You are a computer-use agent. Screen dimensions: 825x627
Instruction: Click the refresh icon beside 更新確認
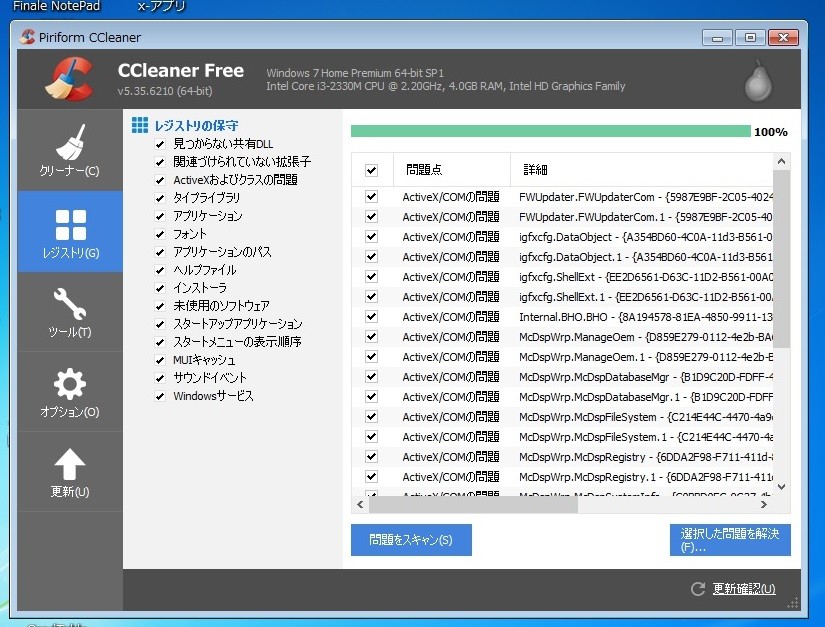point(698,589)
